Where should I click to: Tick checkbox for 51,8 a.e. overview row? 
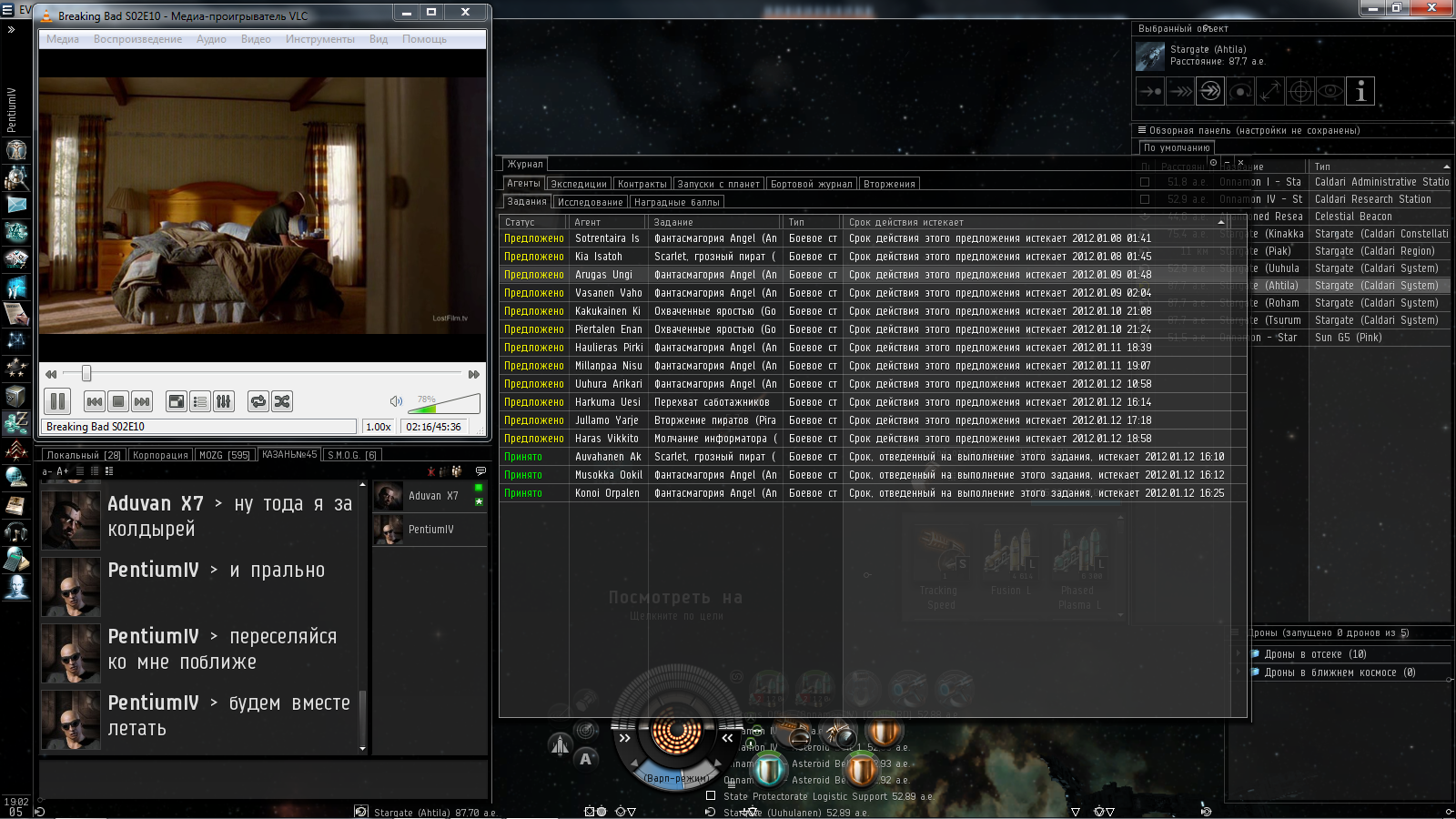tap(1145, 182)
